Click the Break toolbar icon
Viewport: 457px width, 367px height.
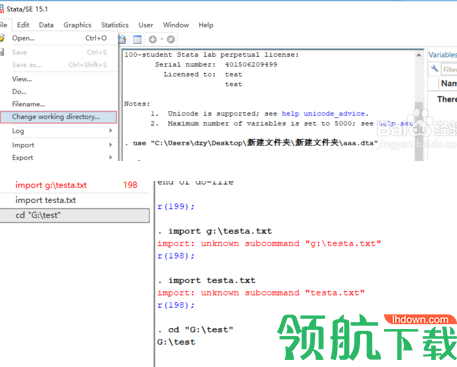[171, 39]
